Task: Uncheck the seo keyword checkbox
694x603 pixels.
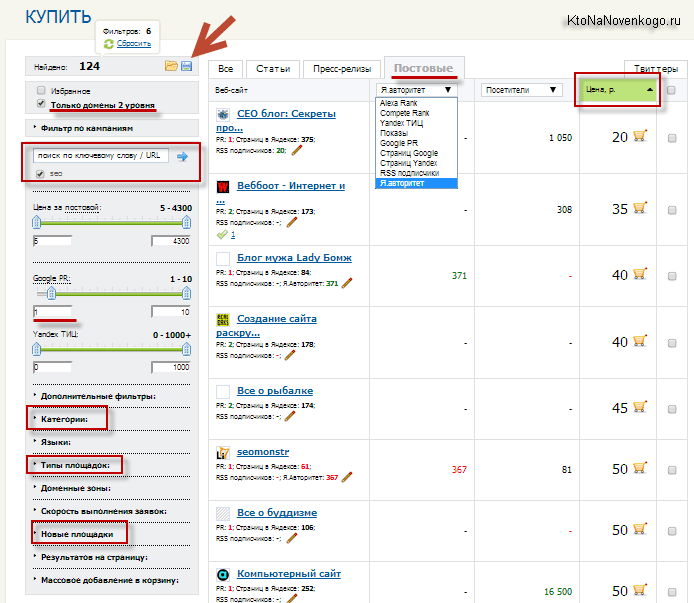Action: coord(40,174)
